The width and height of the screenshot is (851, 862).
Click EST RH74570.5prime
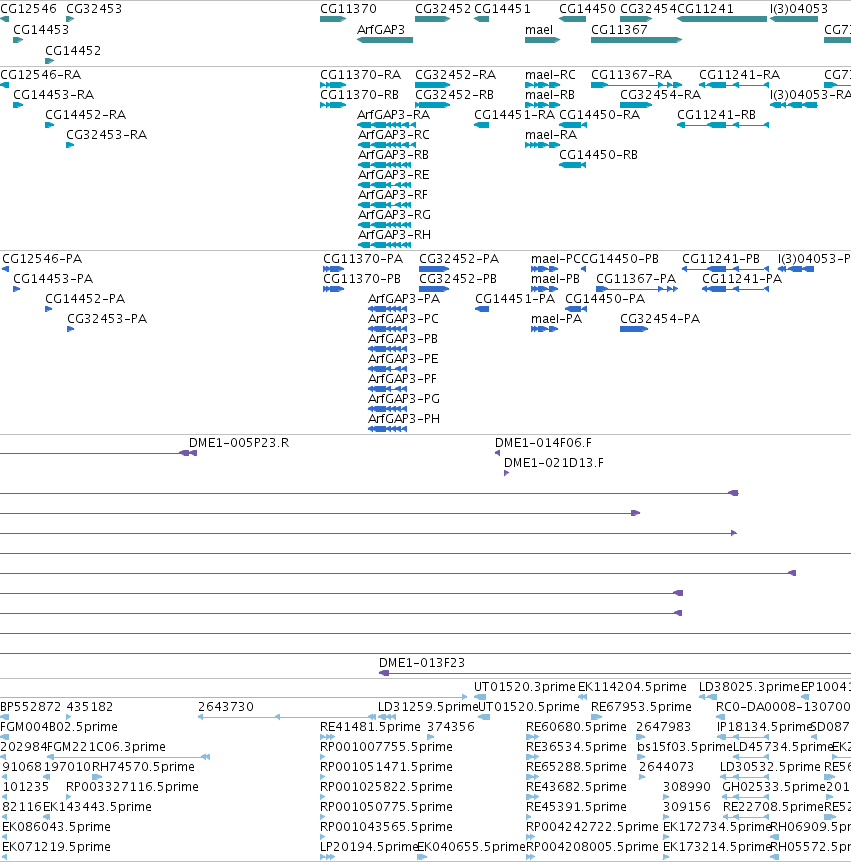143,767
